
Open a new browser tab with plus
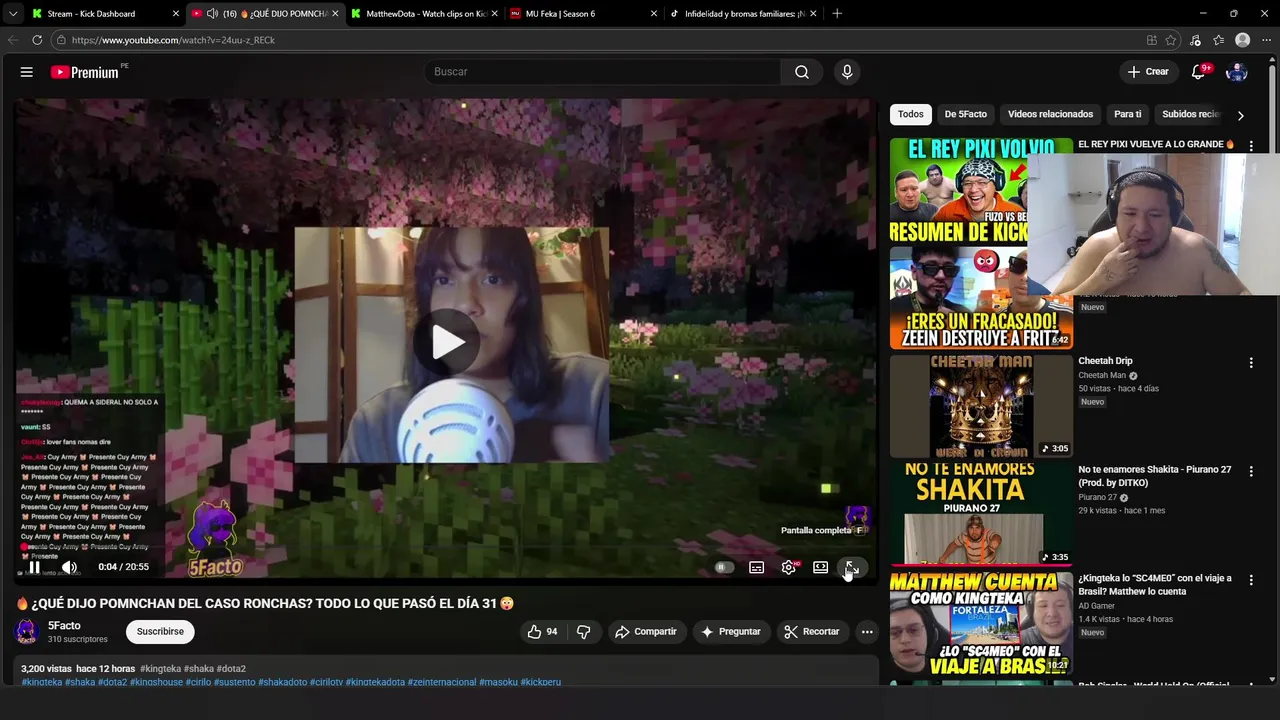click(837, 14)
